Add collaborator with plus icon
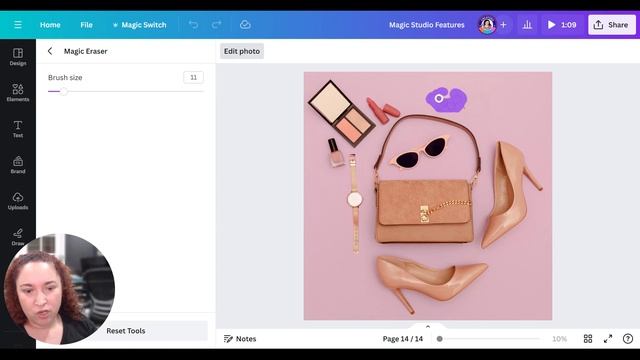640x360 pixels. coord(503,25)
